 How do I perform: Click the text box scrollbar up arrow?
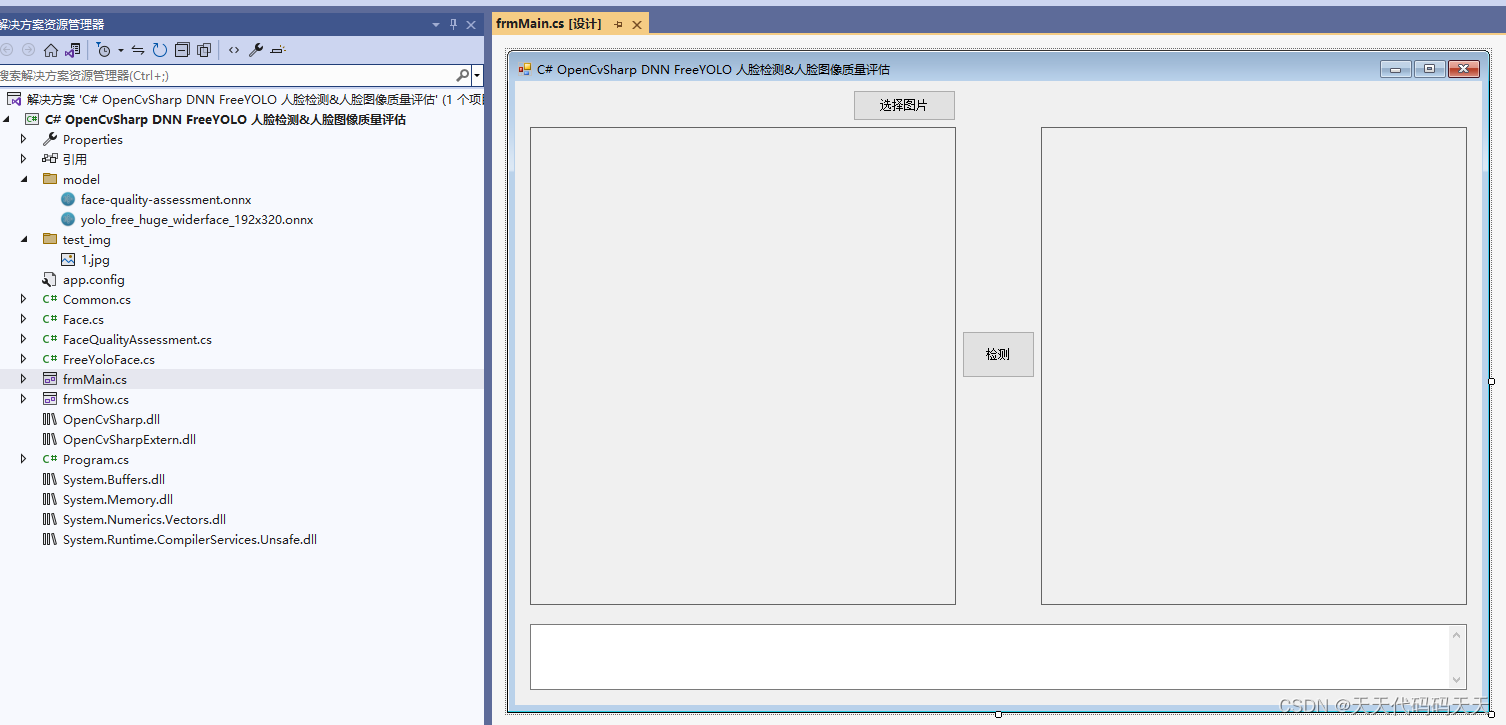pos(1458,634)
